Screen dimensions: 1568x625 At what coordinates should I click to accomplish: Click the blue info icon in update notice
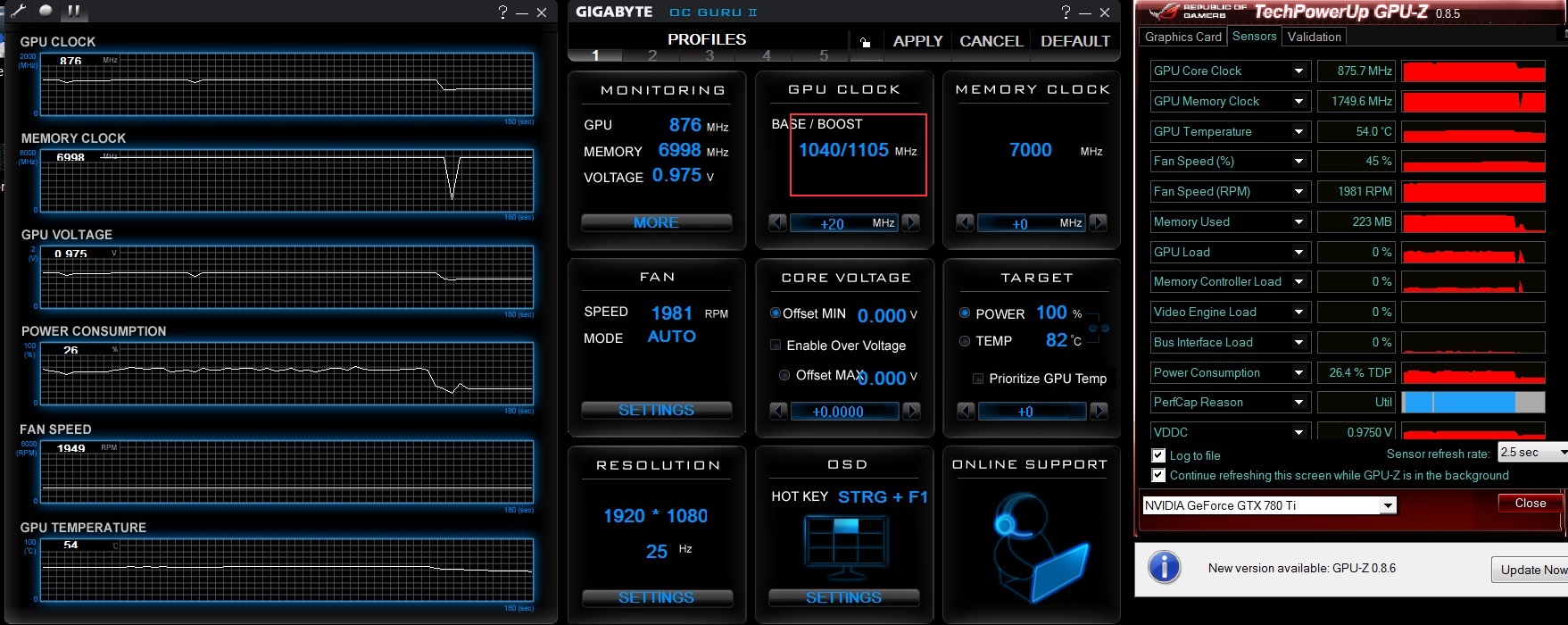click(1164, 567)
